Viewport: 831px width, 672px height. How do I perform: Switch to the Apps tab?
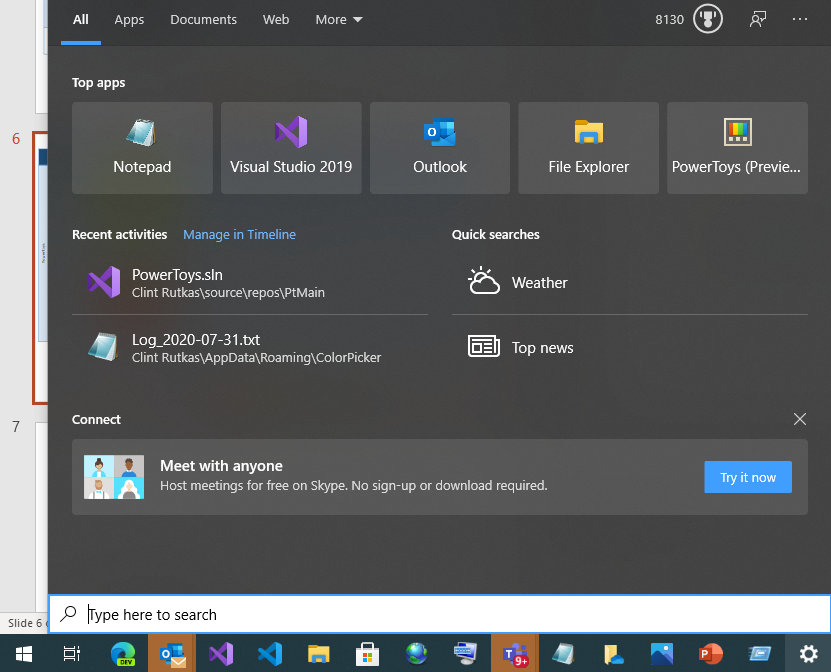(129, 18)
